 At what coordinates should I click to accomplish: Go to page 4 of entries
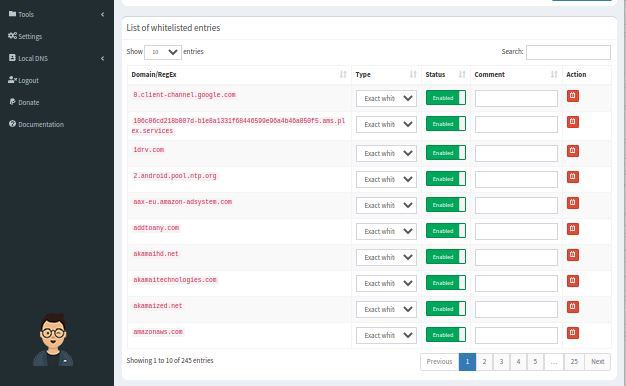(x=518, y=362)
